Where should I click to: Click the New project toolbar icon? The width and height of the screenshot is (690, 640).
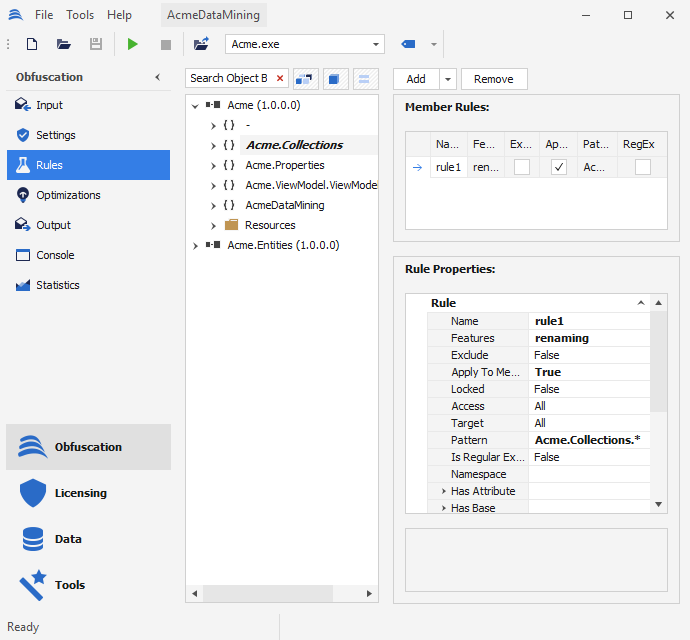[32, 44]
